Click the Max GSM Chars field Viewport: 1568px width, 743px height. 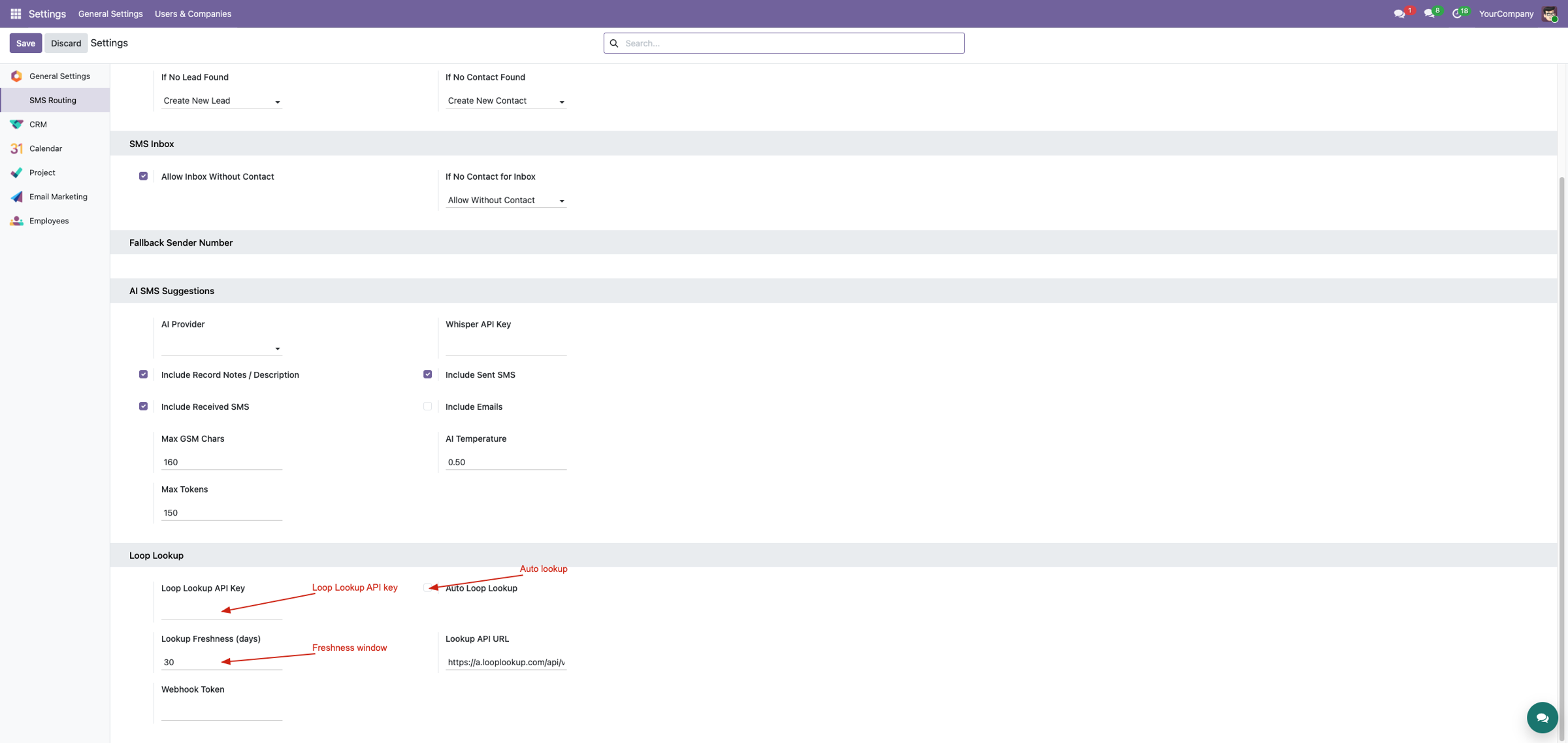coord(221,462)
